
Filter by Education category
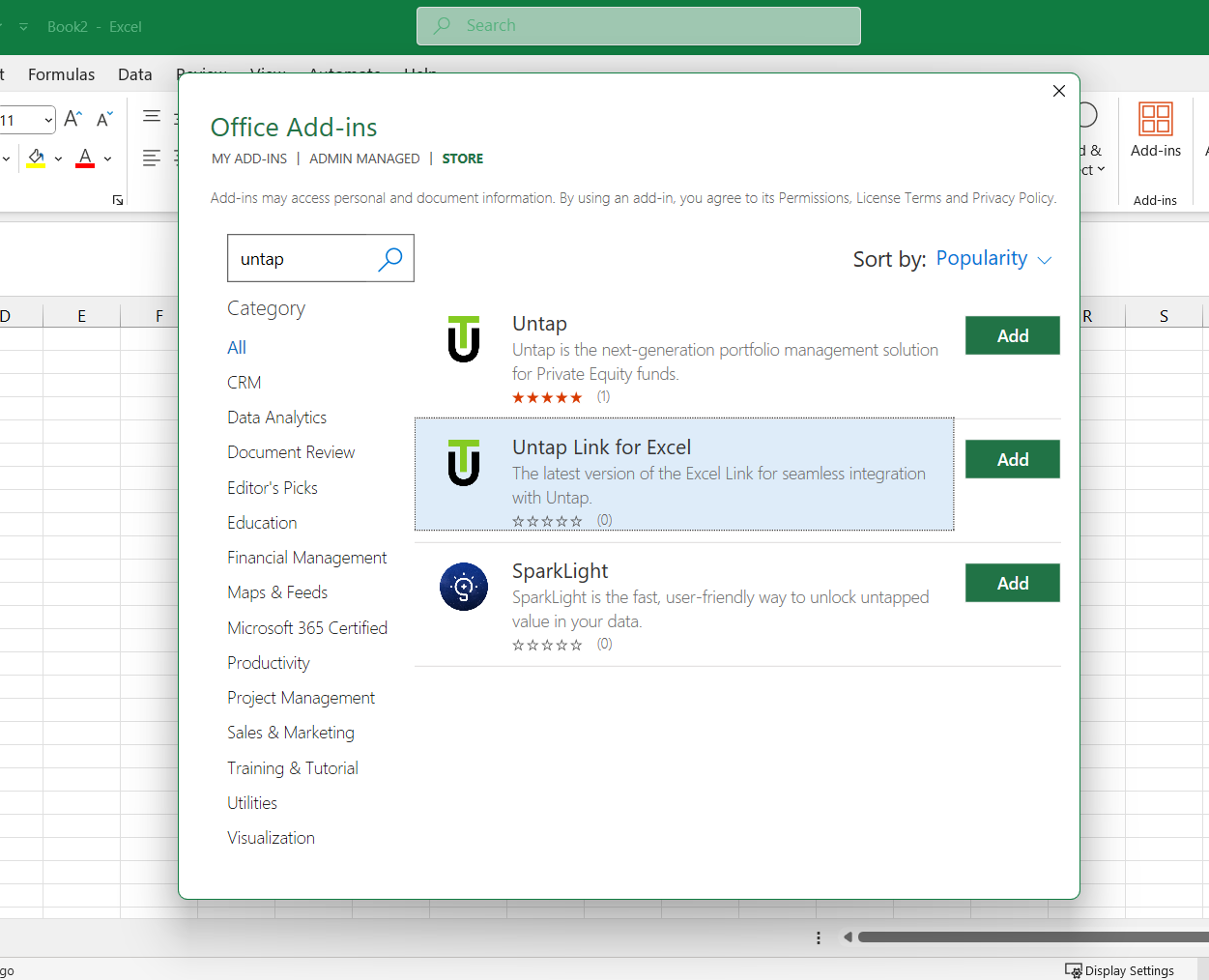pyautogui.click(x=262, y=523)
